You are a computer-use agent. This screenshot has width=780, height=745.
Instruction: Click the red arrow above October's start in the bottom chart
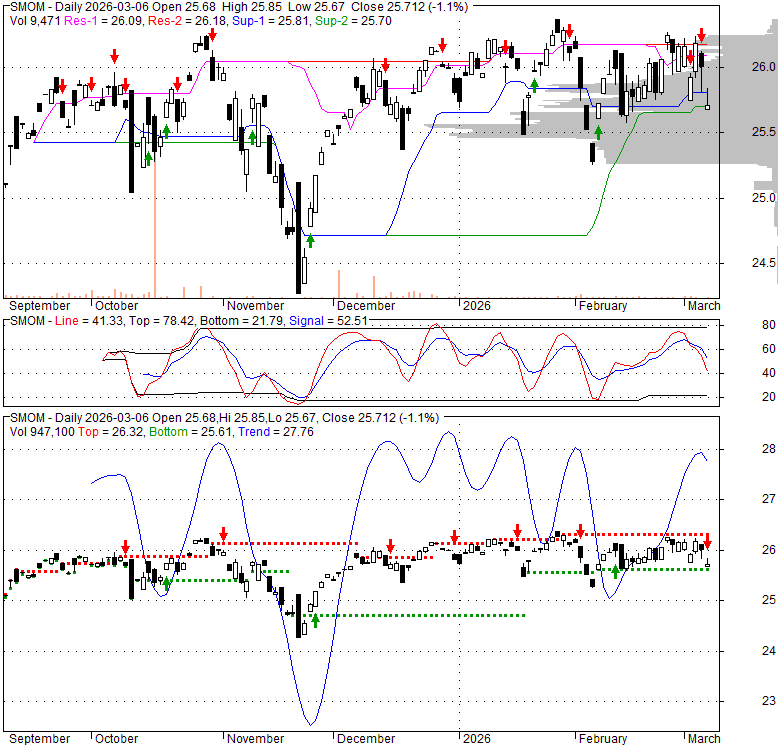pyautogui.click(x=125, y=547)
